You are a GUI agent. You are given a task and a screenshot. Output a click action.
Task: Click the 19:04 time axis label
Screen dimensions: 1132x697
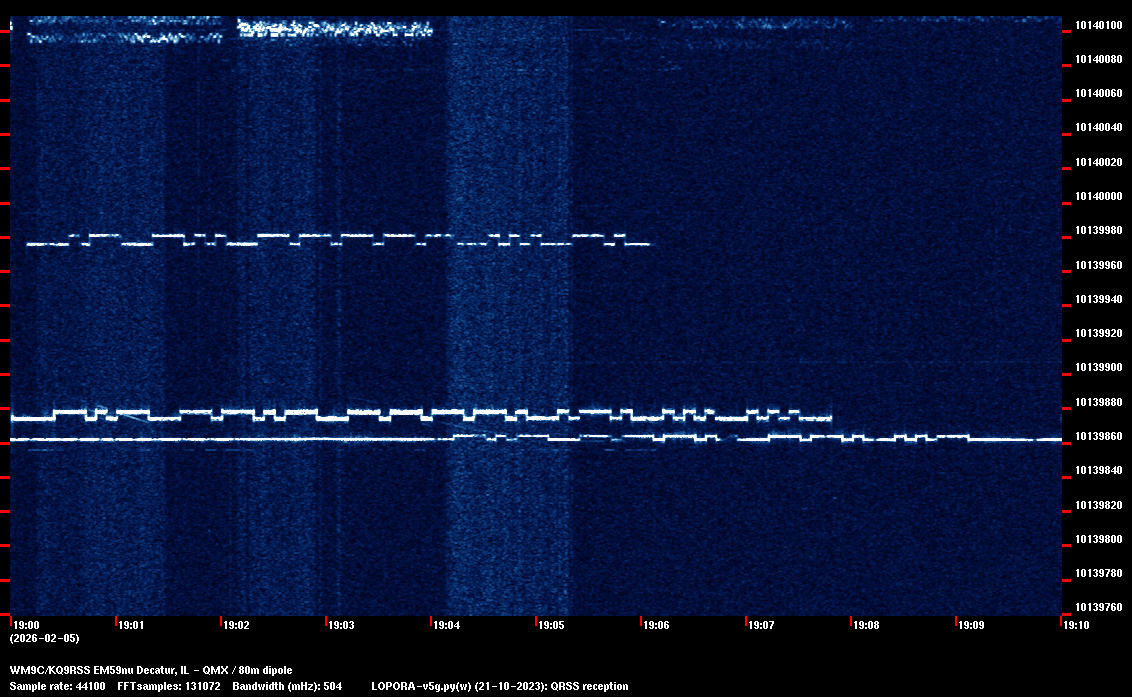coord(447,625)
